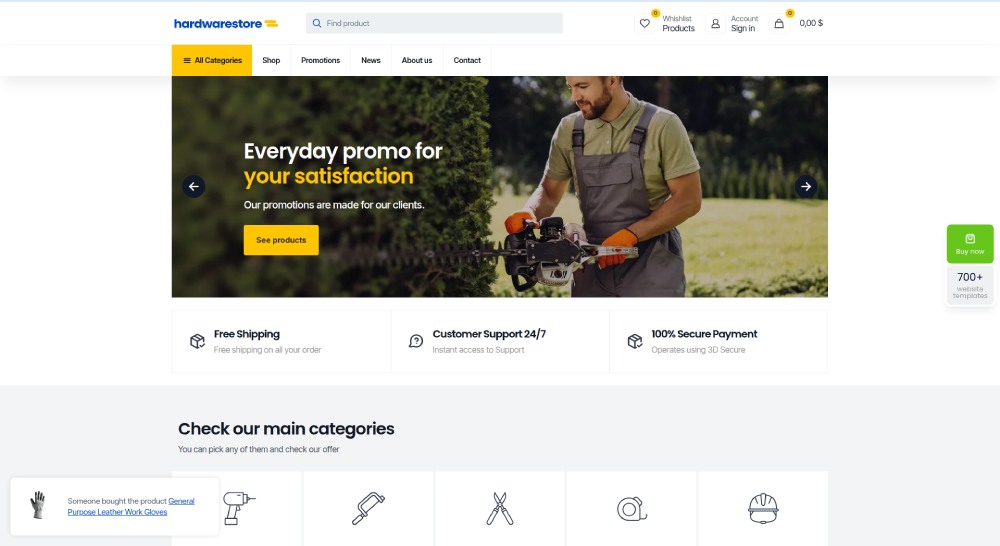The height and width of the screenshot is (546, 1000).
Task: Open the shopping bag cart icon
Action: coord(779,24)
